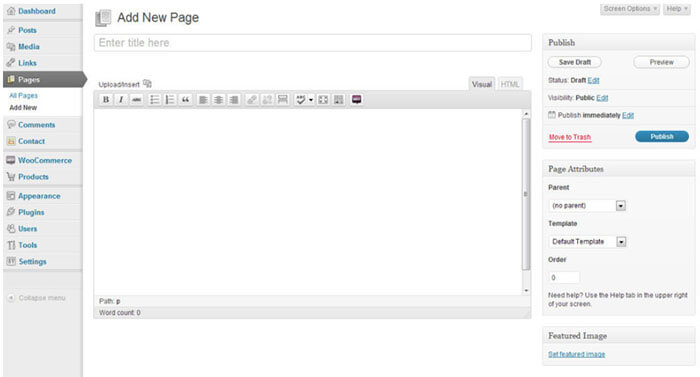Viewport: 700px width, 377px height.
Task: Open the Default Template dropdown
Action: click(x=588, y=242)
